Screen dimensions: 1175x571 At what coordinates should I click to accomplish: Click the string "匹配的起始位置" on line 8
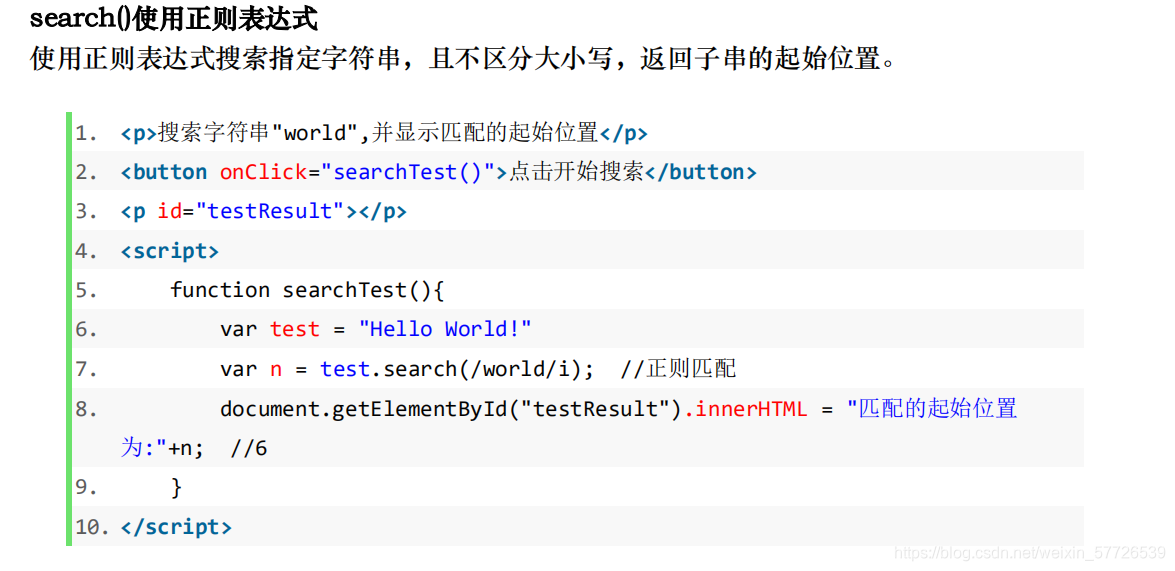(931, 409)
